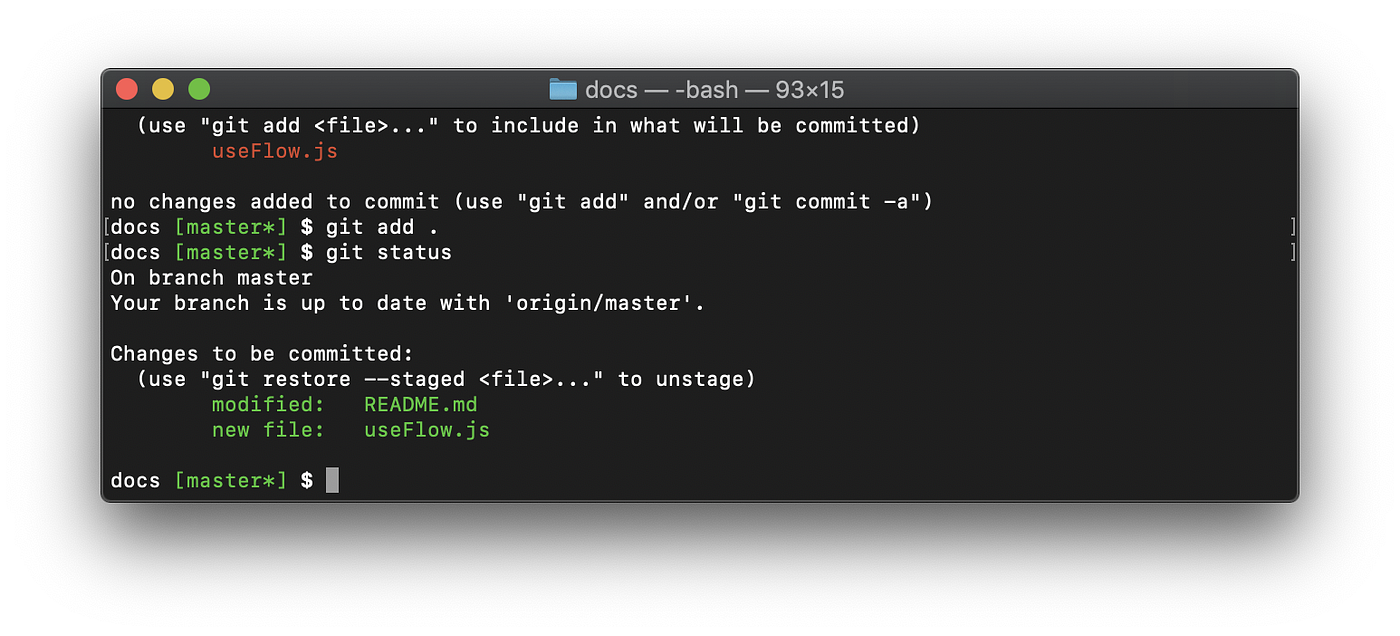The width and height of the screenshot is (1400, 636).
Task: Click the "modified:" label
Action: [268, 405]
